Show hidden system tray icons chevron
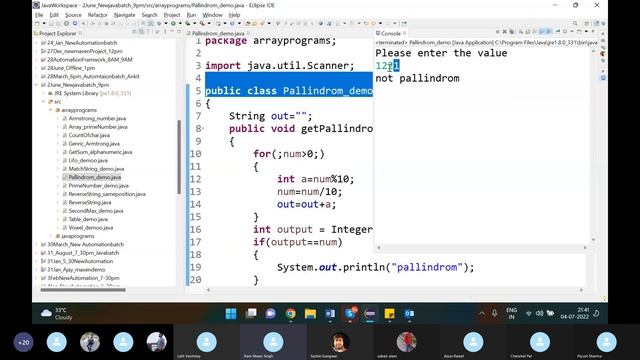 482,313
